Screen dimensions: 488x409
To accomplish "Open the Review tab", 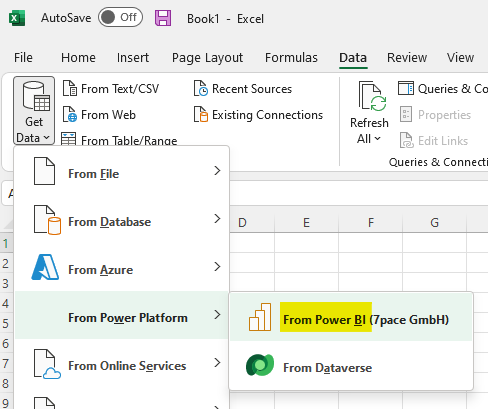I will tap(407, 58).
